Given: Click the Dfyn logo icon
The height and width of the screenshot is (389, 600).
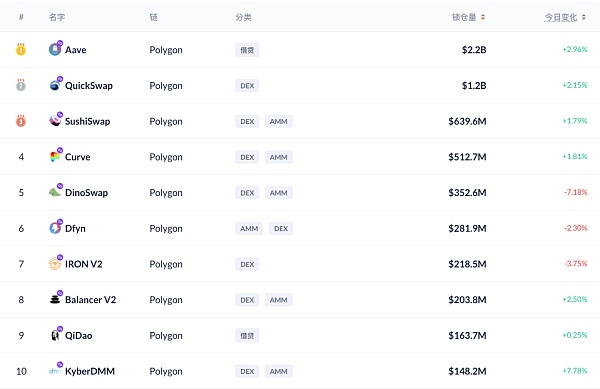Looking at the screenshot, I should 55,228.
